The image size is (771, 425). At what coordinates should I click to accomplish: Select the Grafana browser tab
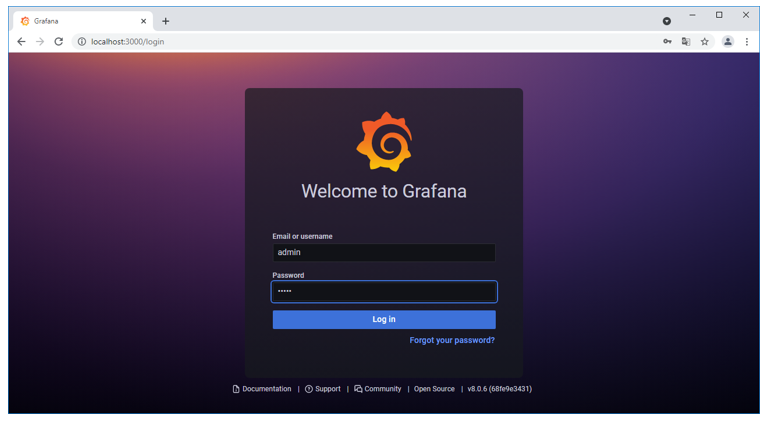[84, 21]
